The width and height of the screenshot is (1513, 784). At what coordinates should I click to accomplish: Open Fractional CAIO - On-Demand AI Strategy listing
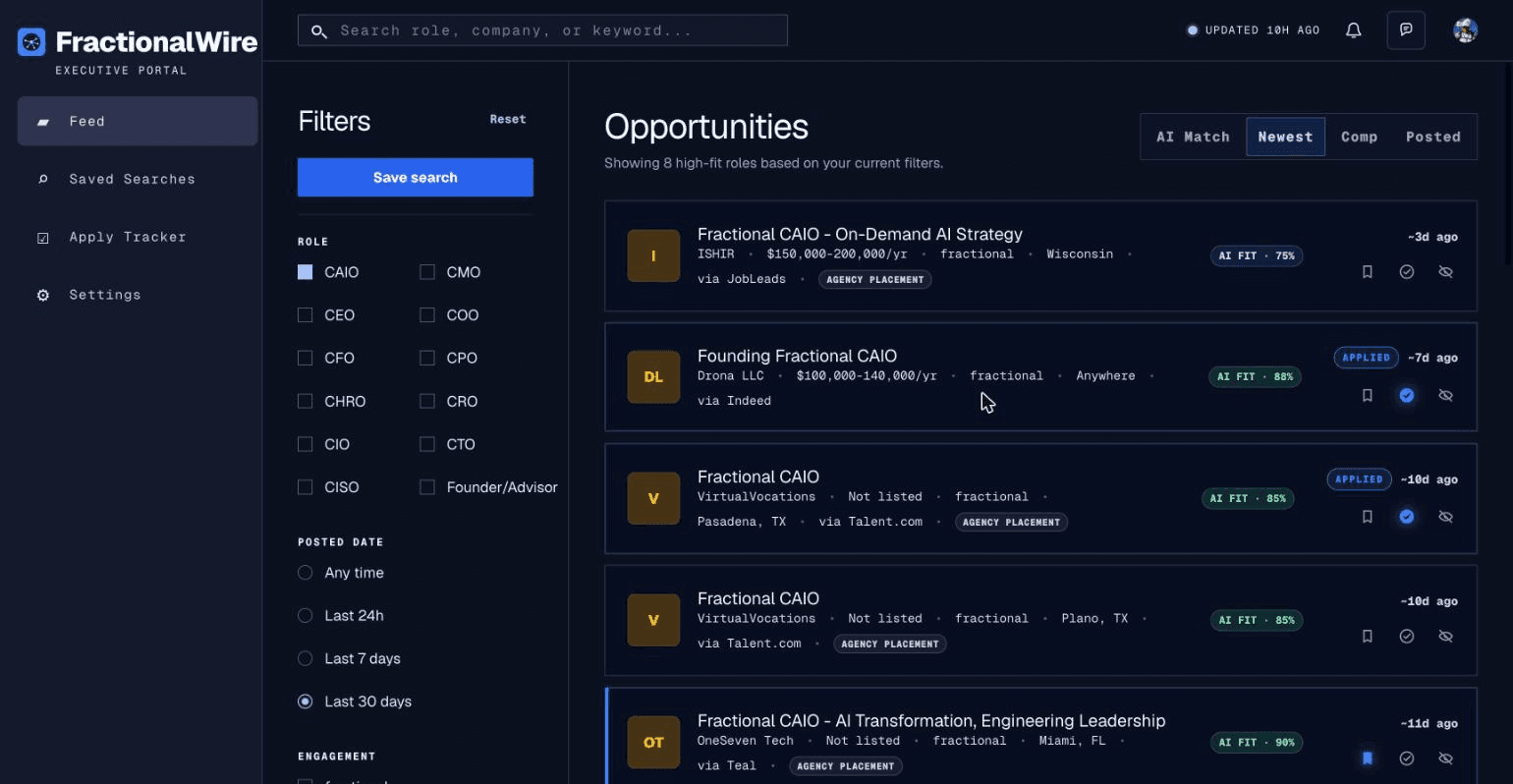click(x=860, y=234)
